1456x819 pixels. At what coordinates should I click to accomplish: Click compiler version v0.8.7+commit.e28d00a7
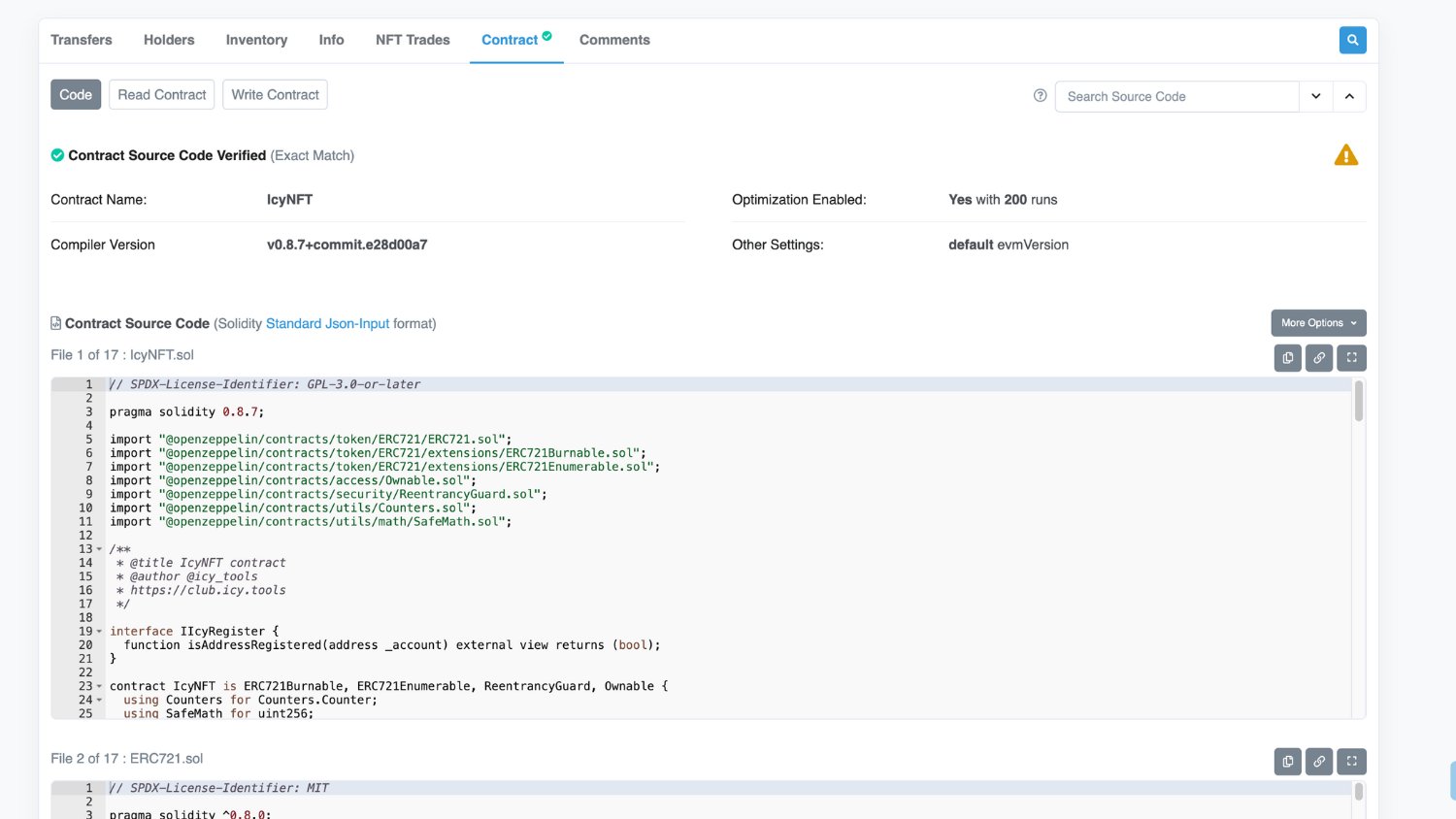tap(347, 245)
